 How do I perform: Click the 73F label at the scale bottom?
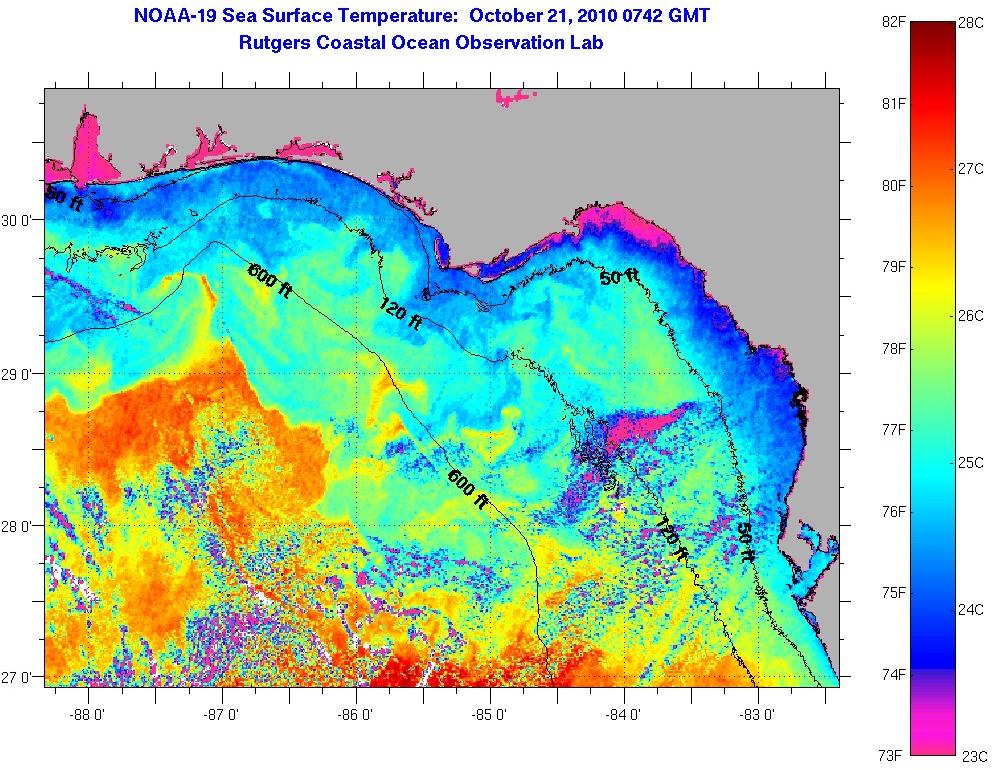pyautogui.click(x=892, y=755)
